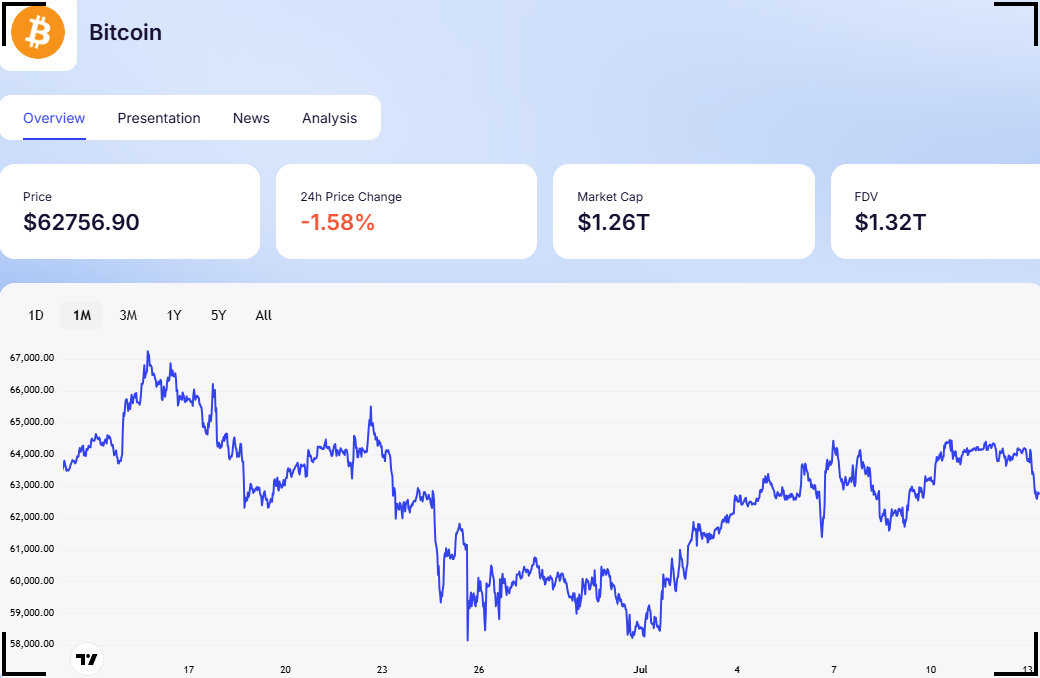Open the Presentation tab

pyautogui.click(x=159, y=118)
